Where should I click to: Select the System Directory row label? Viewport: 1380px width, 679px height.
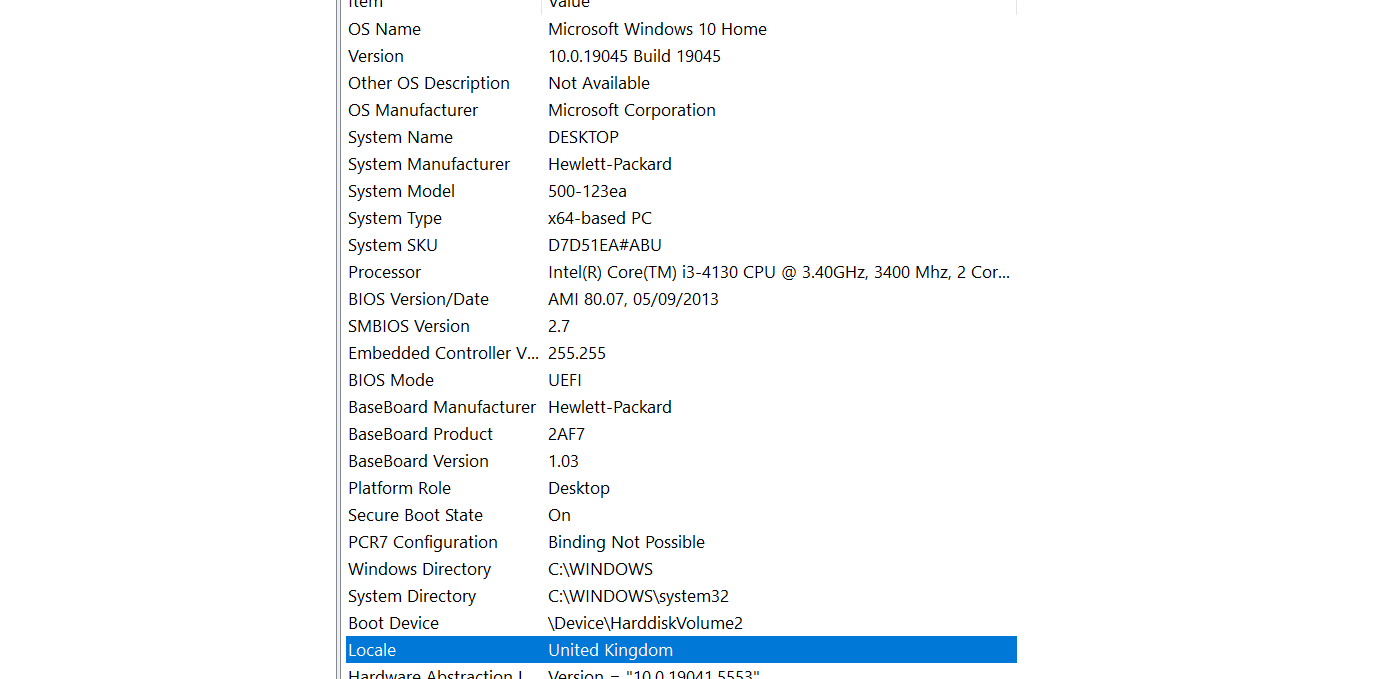[x=412, y=596]
